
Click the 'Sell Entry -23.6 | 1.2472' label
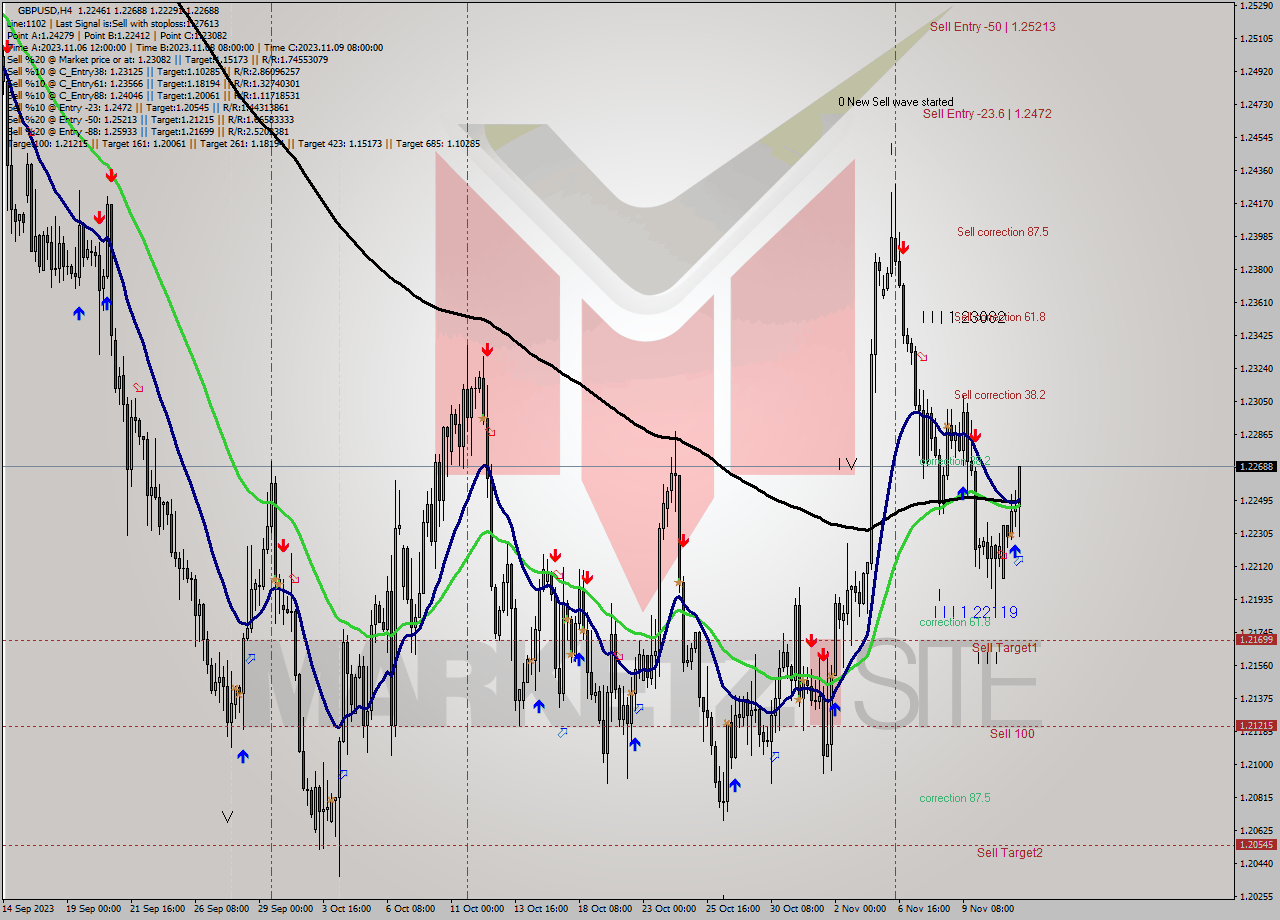point(987,114)
